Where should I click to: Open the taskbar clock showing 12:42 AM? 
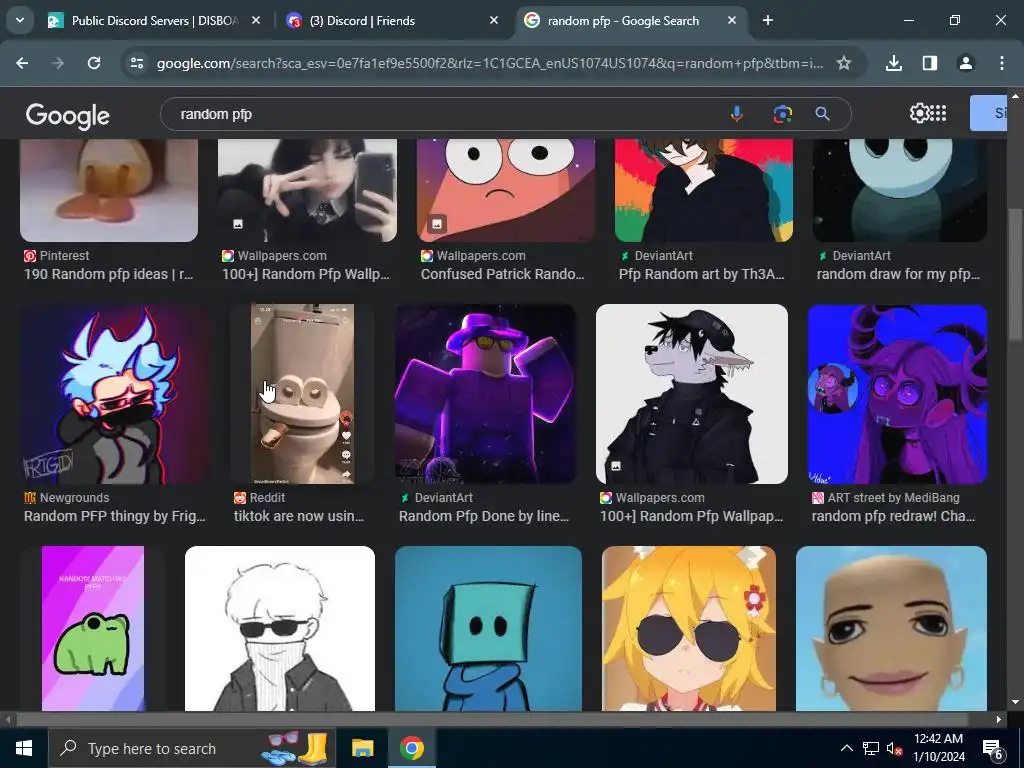[938, 748]
